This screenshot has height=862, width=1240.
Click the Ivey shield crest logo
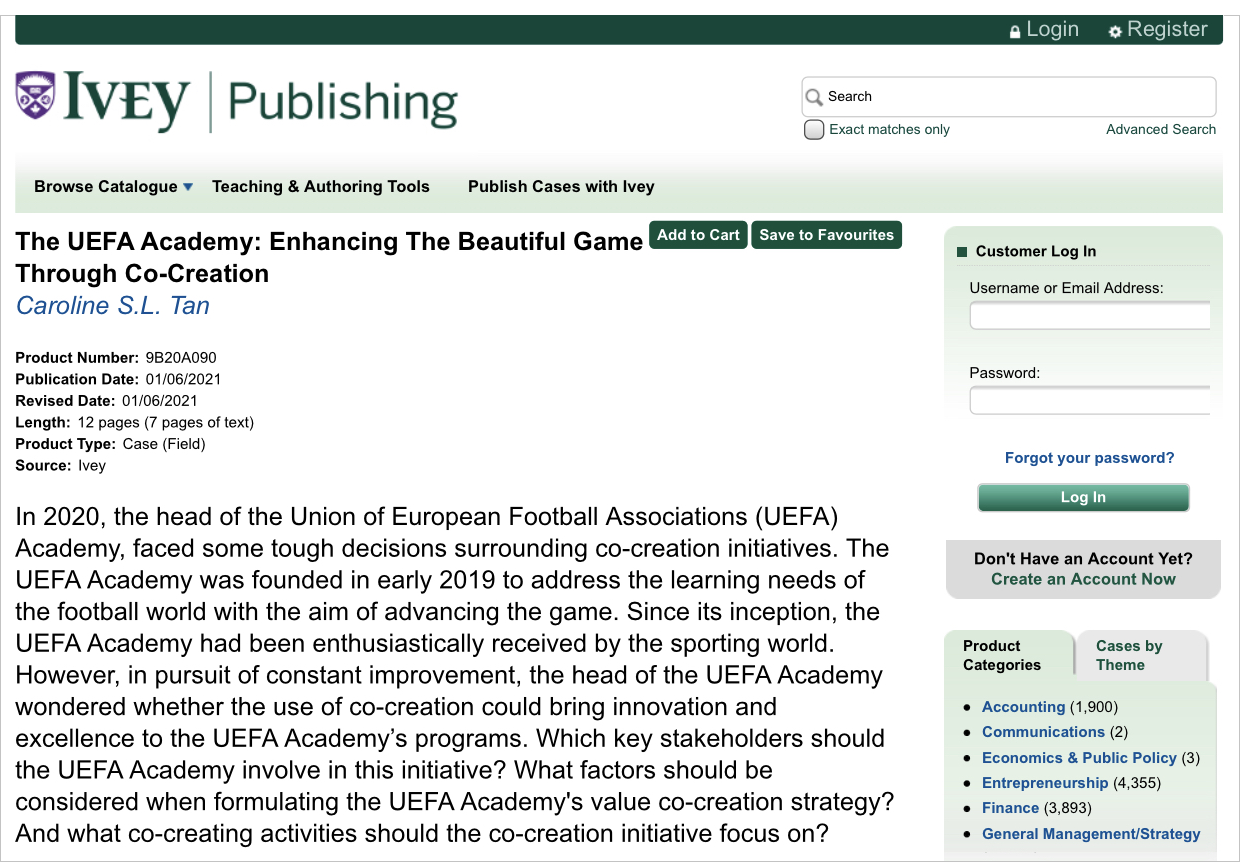pyautogui.click(x=35, y=97)
